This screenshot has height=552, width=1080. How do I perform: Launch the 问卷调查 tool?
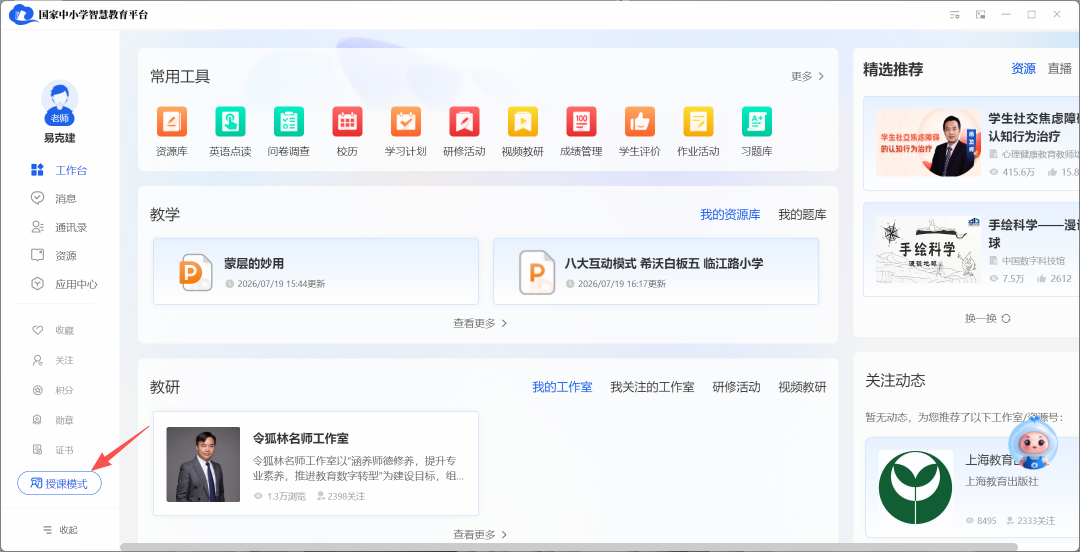(x=289, y=121)
